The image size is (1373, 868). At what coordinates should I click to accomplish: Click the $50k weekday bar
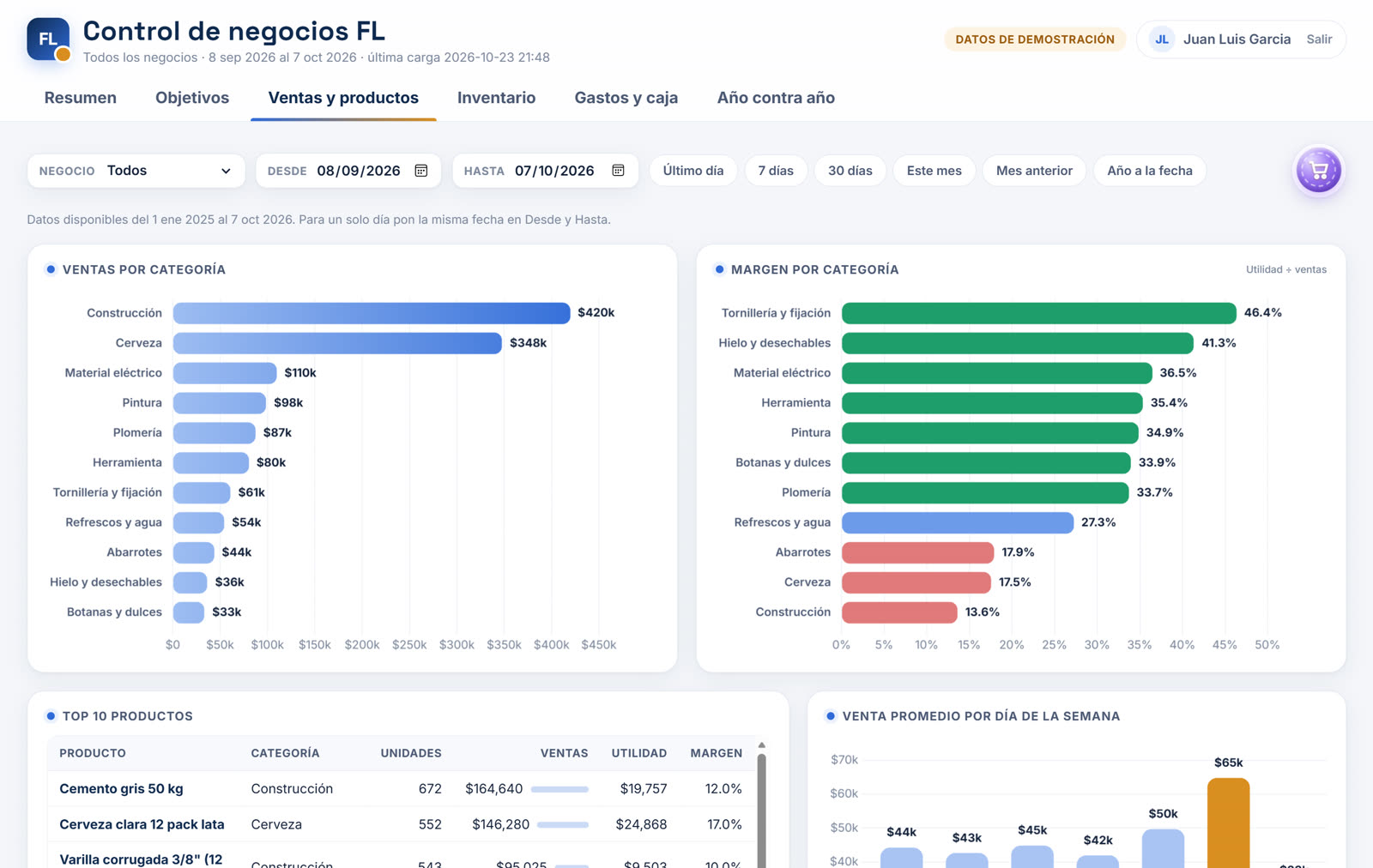point(1163,848)
